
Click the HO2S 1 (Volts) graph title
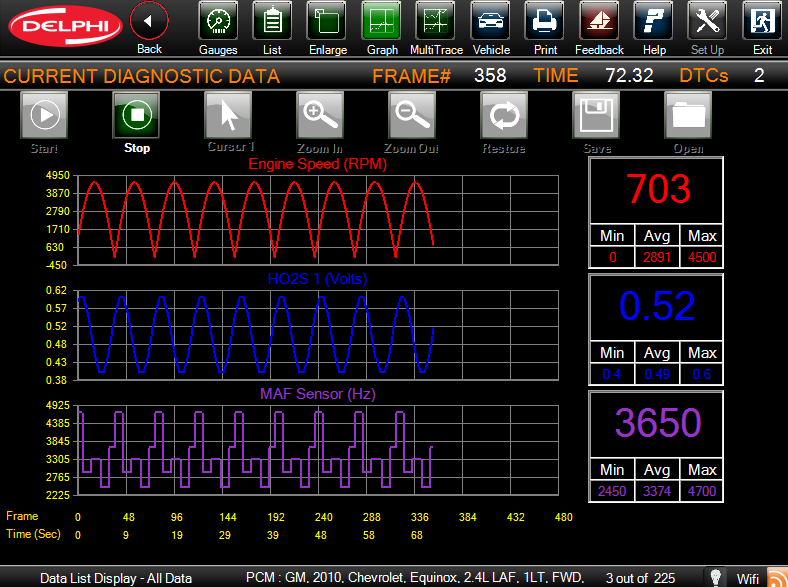[318, 279]
